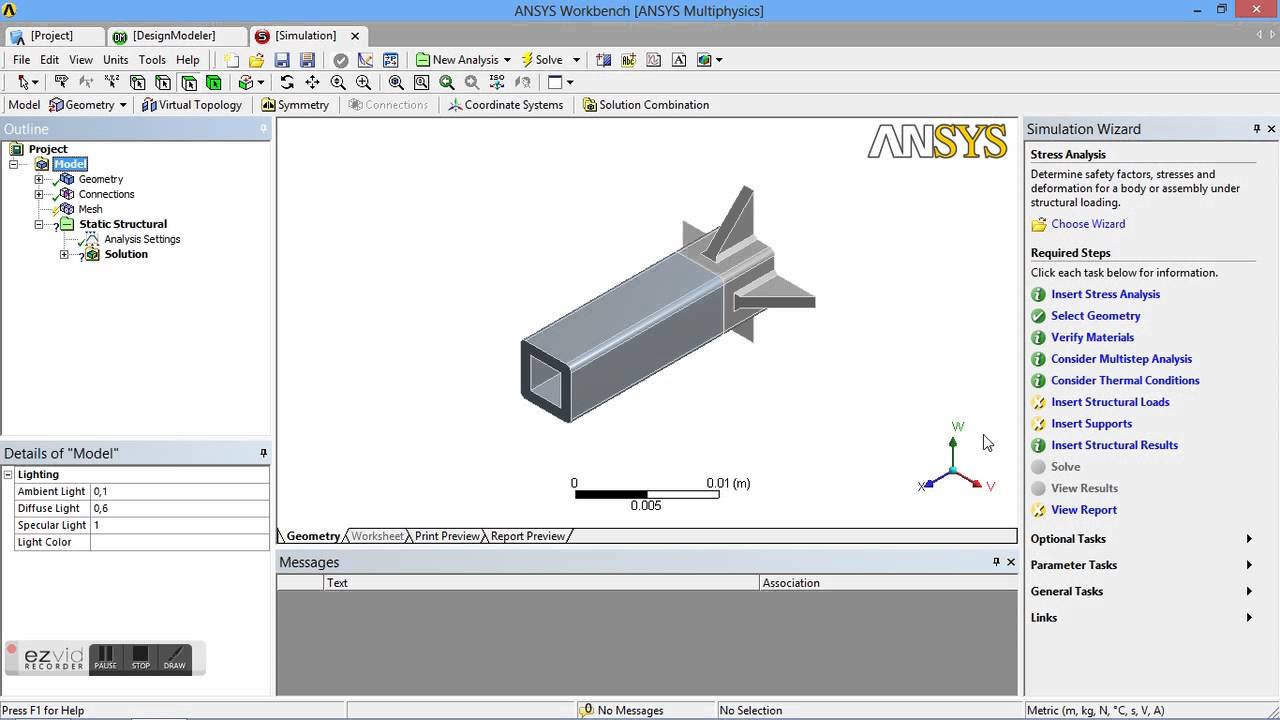This screenshot has width=1280, height=720.
Task: Select the Rotate view tool
Action: (287, 82)
